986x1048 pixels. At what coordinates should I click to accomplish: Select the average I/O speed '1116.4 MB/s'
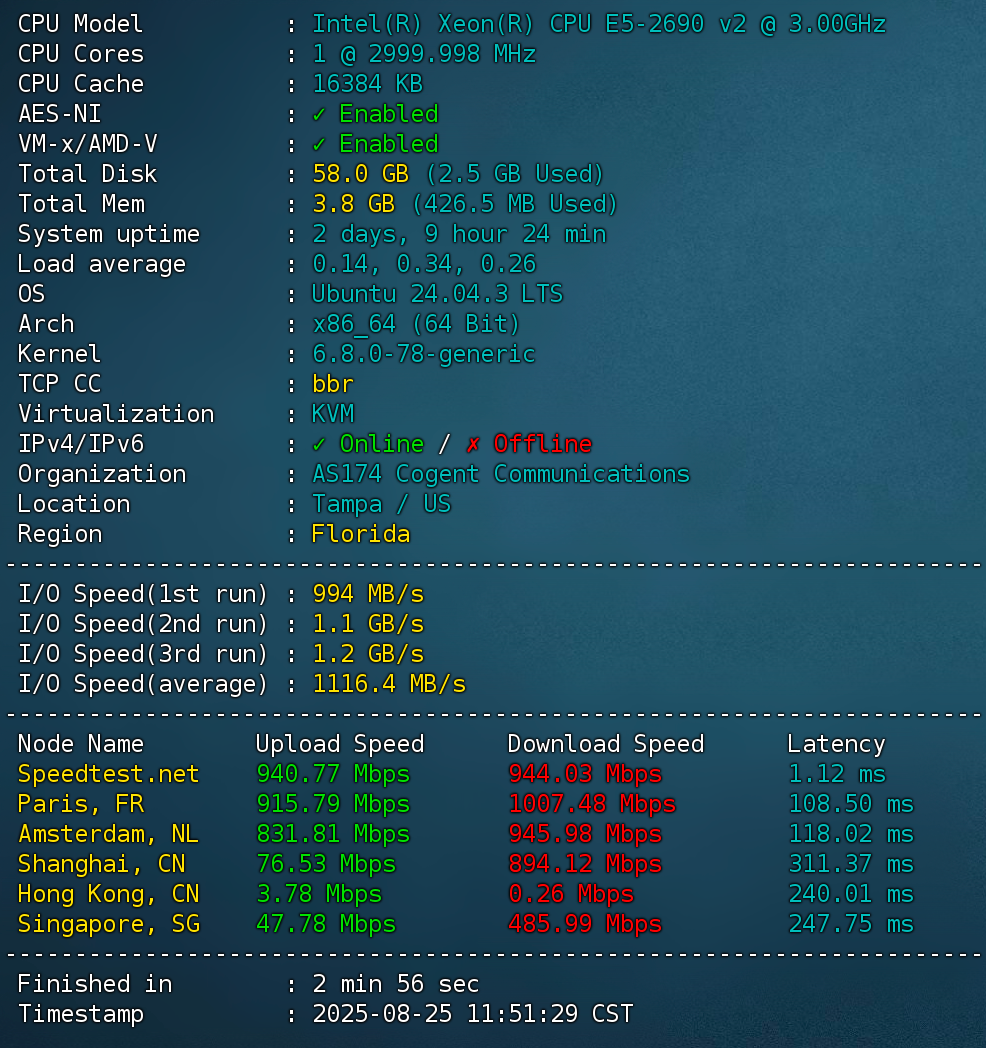coord(389,684)
